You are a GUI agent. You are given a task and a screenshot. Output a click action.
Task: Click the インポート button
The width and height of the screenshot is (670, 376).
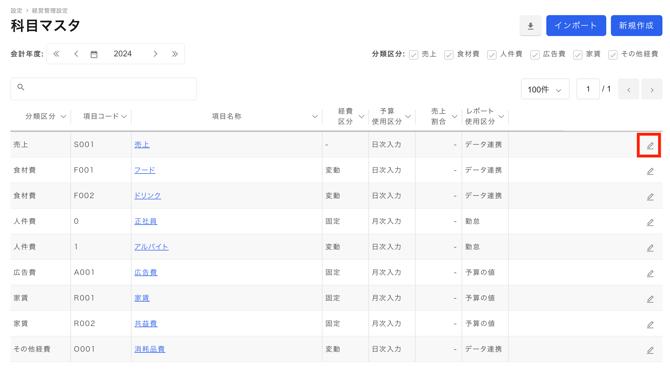[x=576, y=26]
